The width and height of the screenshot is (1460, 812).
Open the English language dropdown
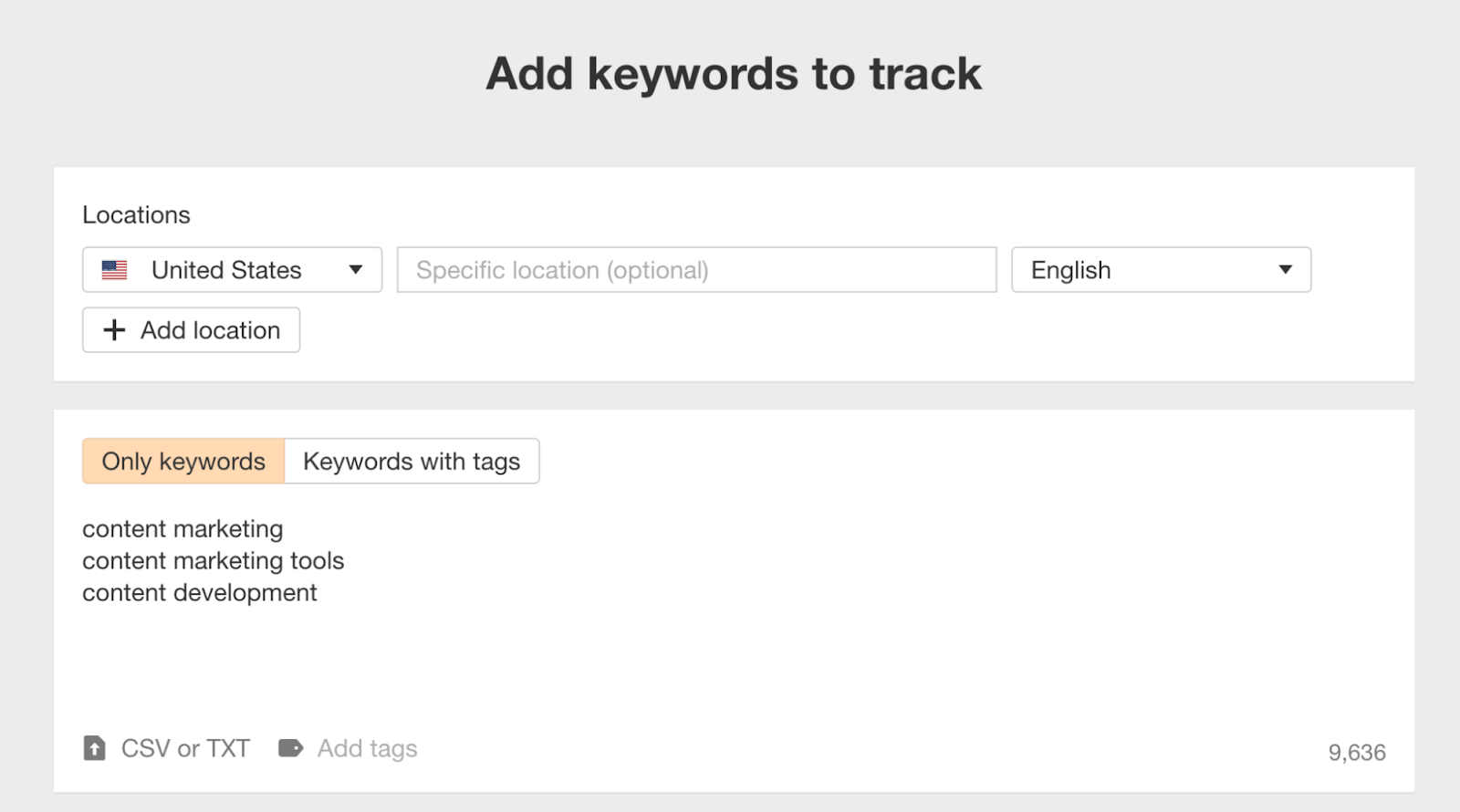click(1161, 270)
